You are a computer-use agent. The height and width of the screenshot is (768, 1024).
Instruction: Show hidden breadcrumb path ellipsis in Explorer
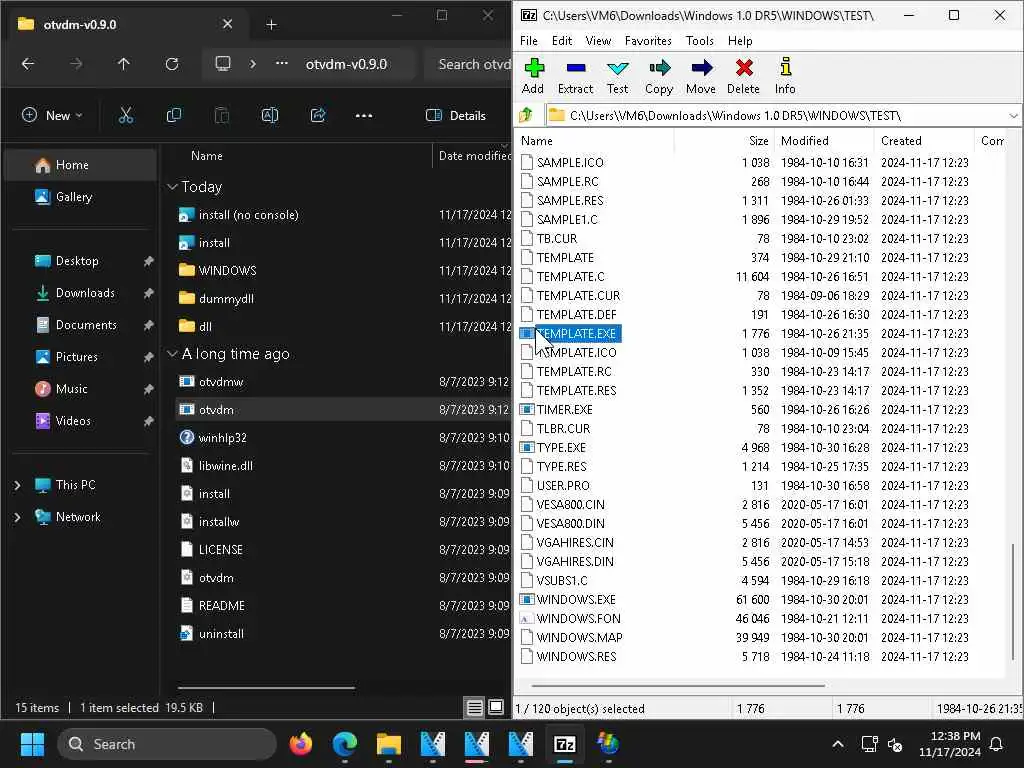281,64
